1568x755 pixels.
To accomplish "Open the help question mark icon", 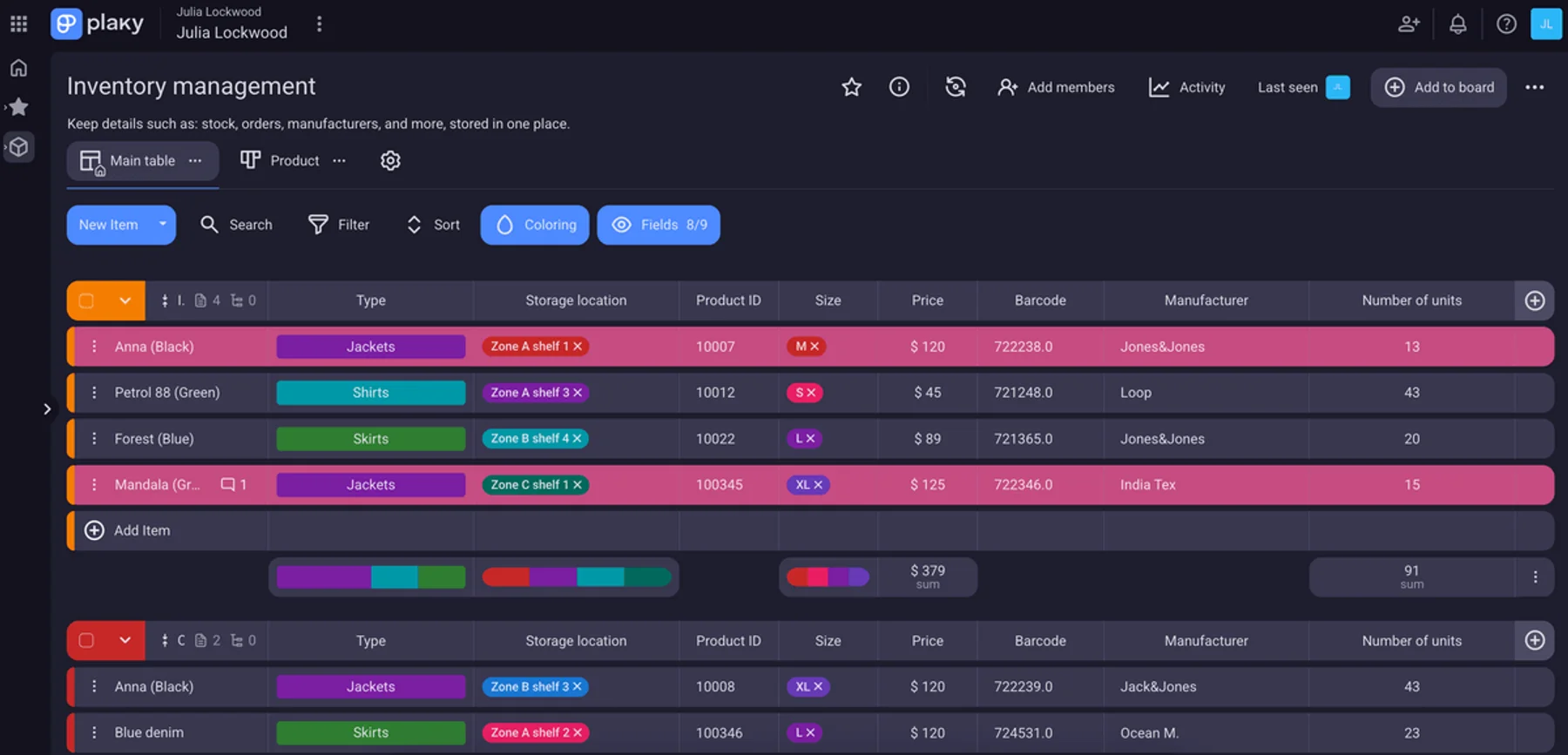I will [x=1506, y=24].
